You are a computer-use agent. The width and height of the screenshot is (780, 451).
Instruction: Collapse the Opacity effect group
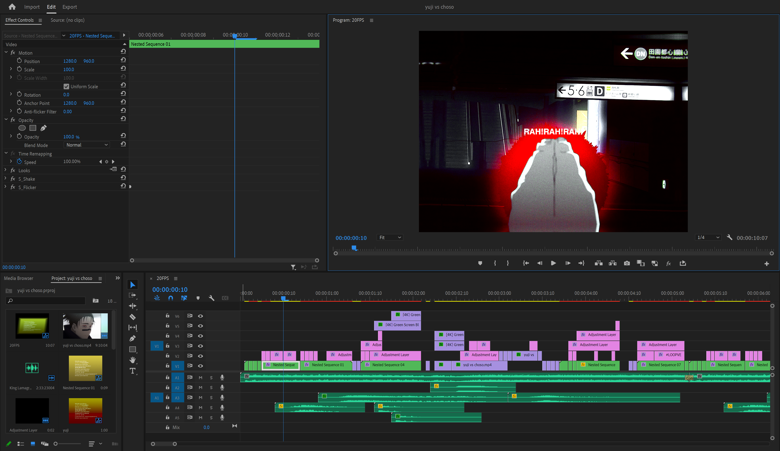click(x=6, y=120)
